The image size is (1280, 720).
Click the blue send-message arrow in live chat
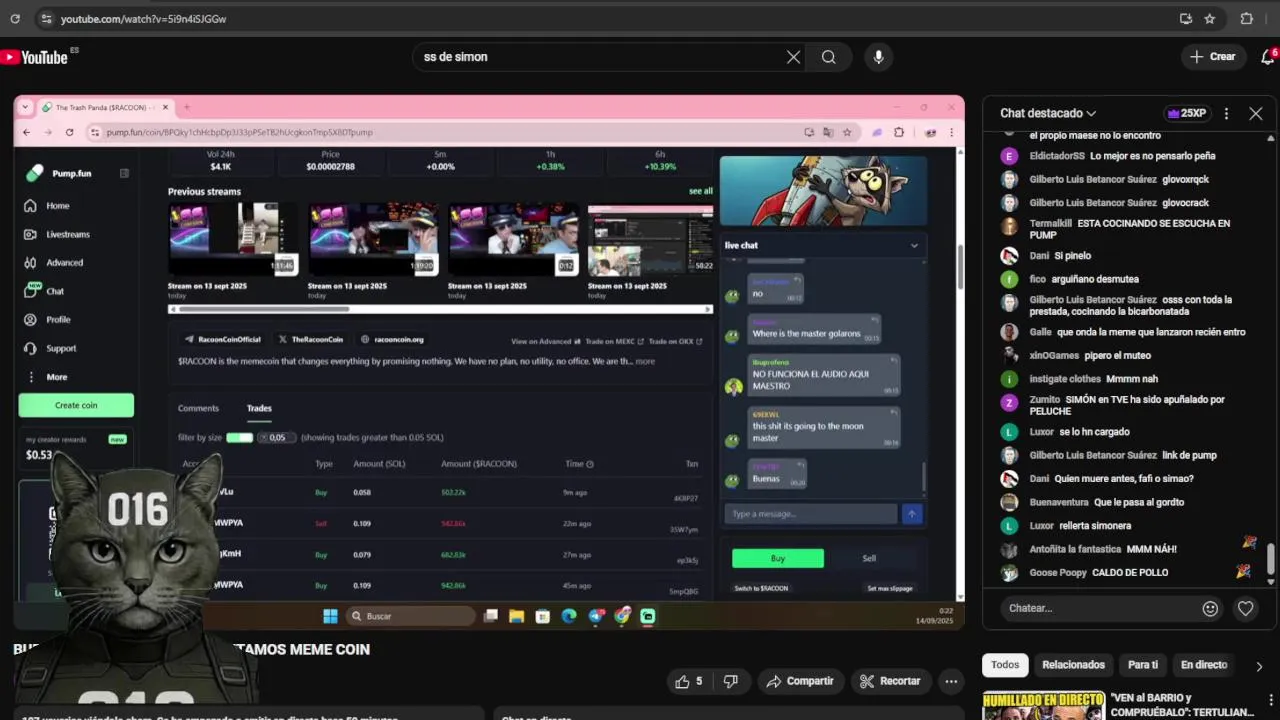911,513
